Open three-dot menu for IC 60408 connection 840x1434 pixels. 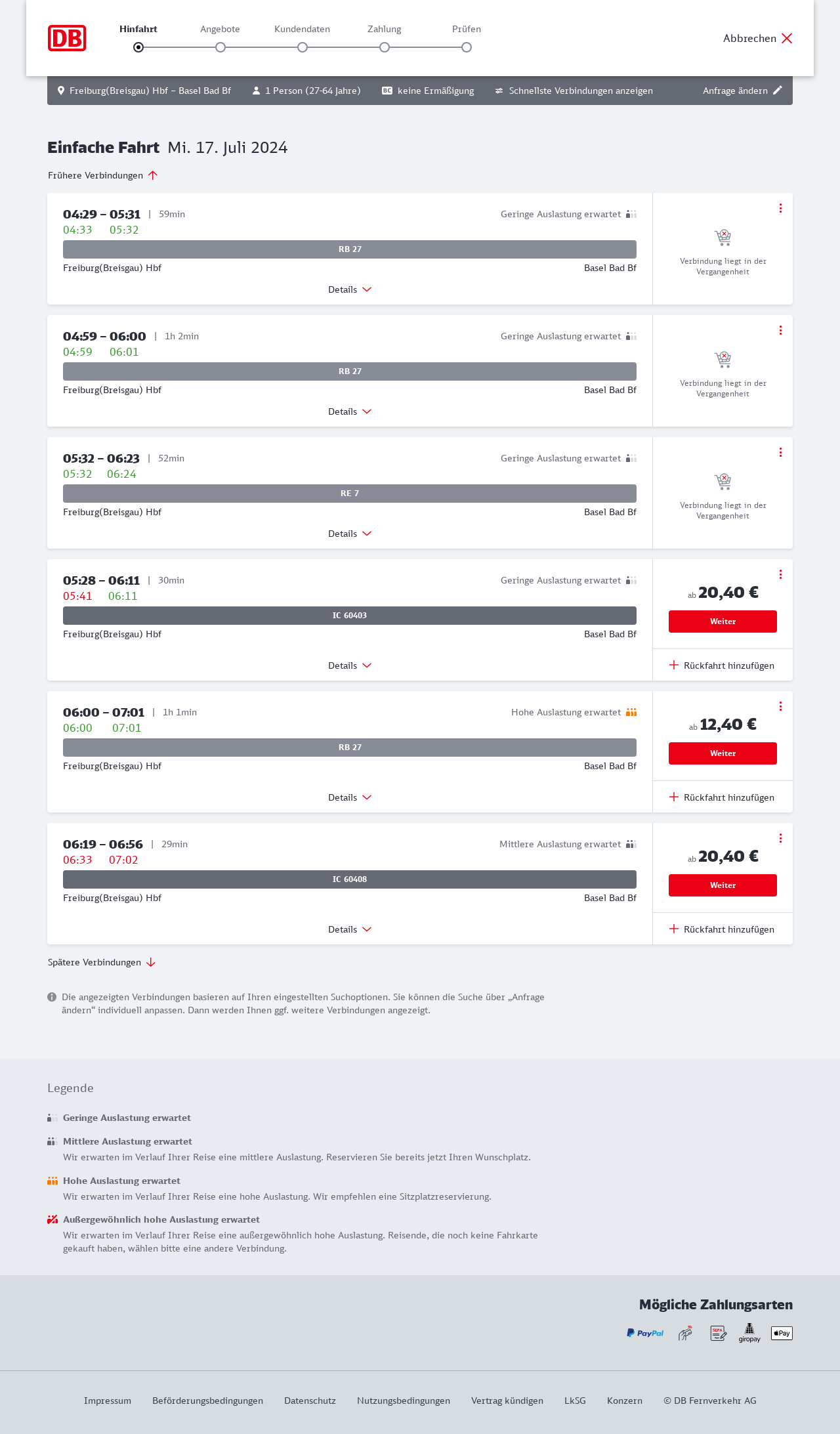pyautogui.click(x=780, y=838)
